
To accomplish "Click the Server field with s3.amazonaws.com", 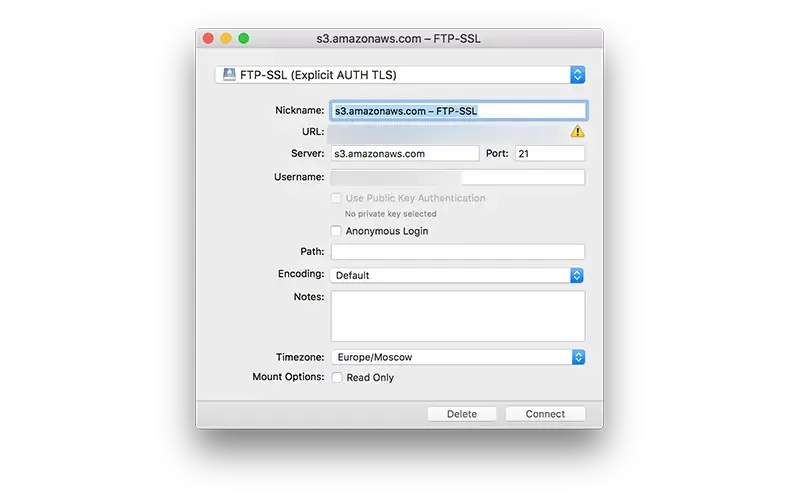I will pyautogui.click(x=405, y=154).
